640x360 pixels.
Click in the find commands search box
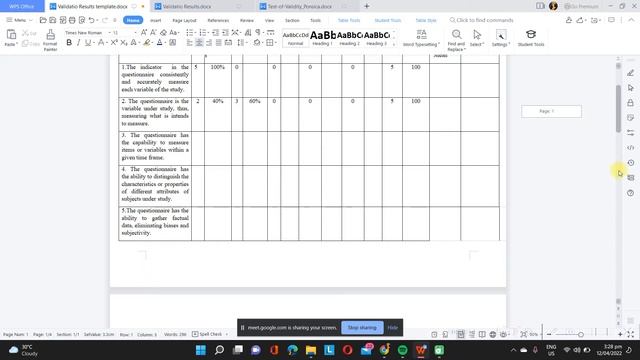pyautogui.click(x=482, y=20)
